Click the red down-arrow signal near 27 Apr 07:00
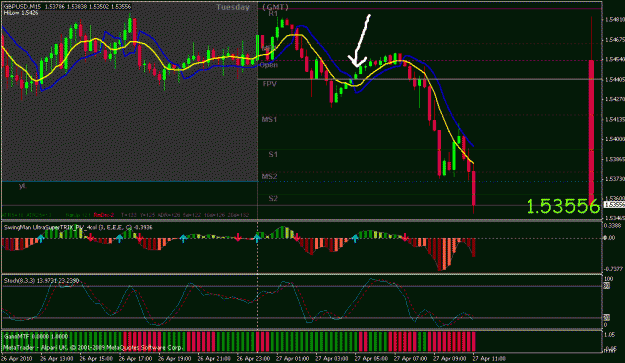 [x=405, y=237]
